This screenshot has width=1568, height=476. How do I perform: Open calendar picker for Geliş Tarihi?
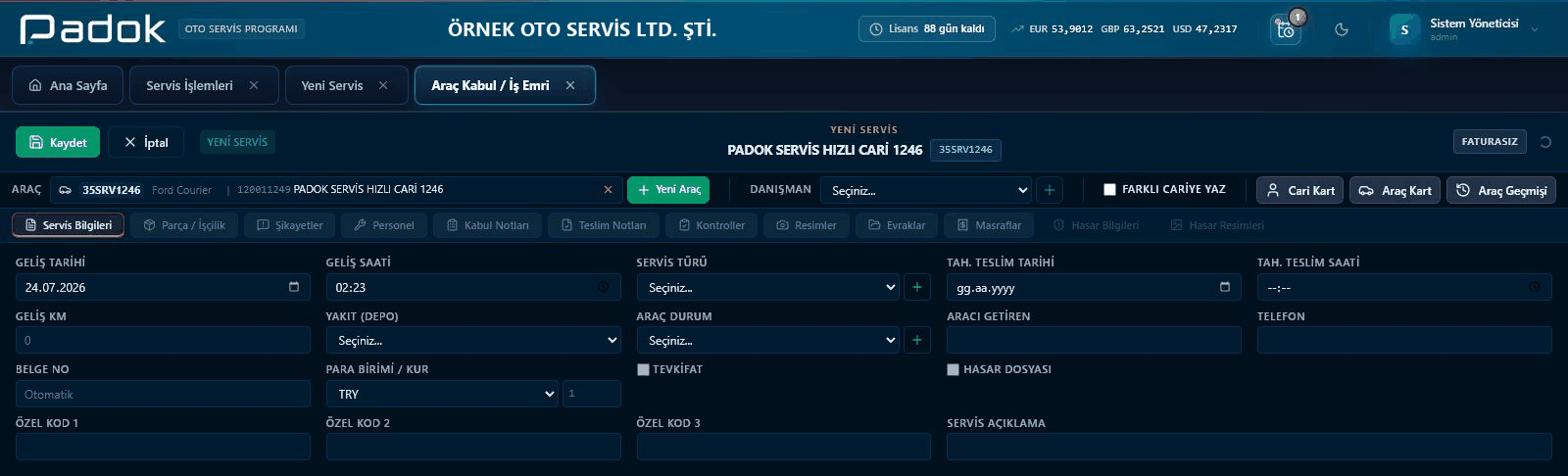point(294,287)
